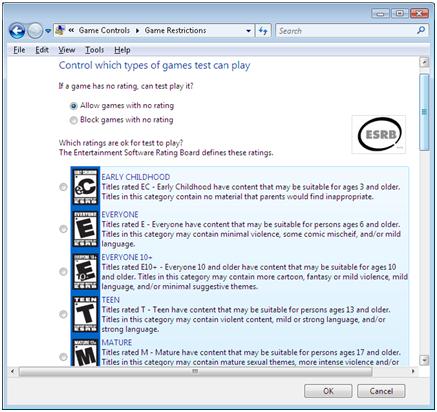Viewport: 437px width, 412px height.
Task: Click the E10+ rating icon
Action: click(x=85, y=272)
